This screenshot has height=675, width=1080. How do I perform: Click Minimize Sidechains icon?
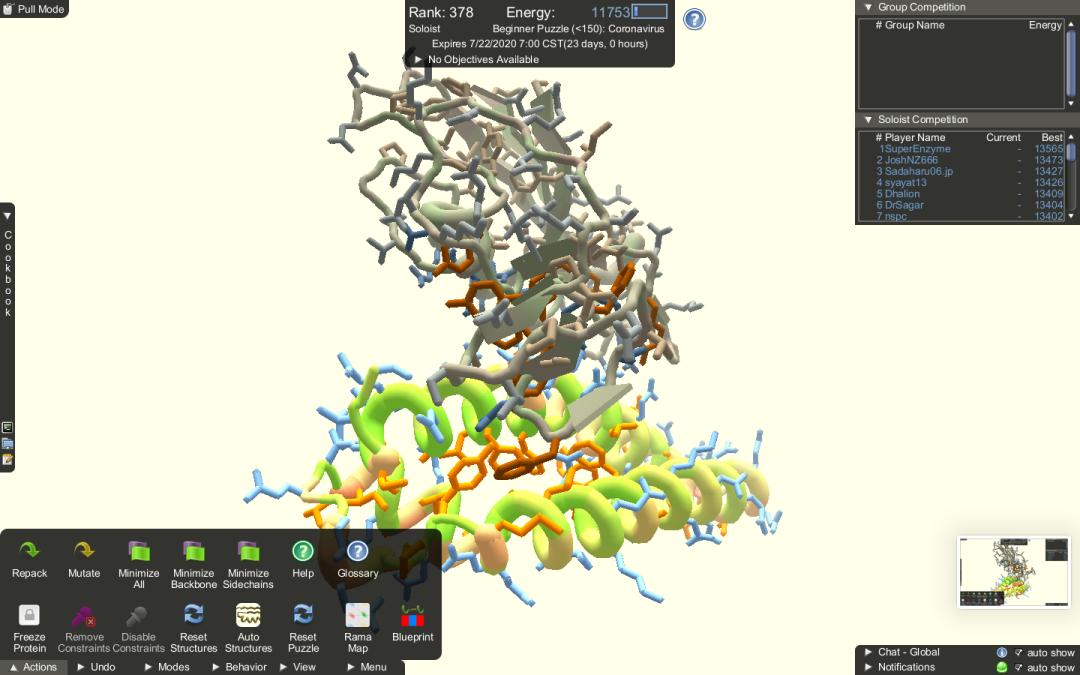pos(248,551)
